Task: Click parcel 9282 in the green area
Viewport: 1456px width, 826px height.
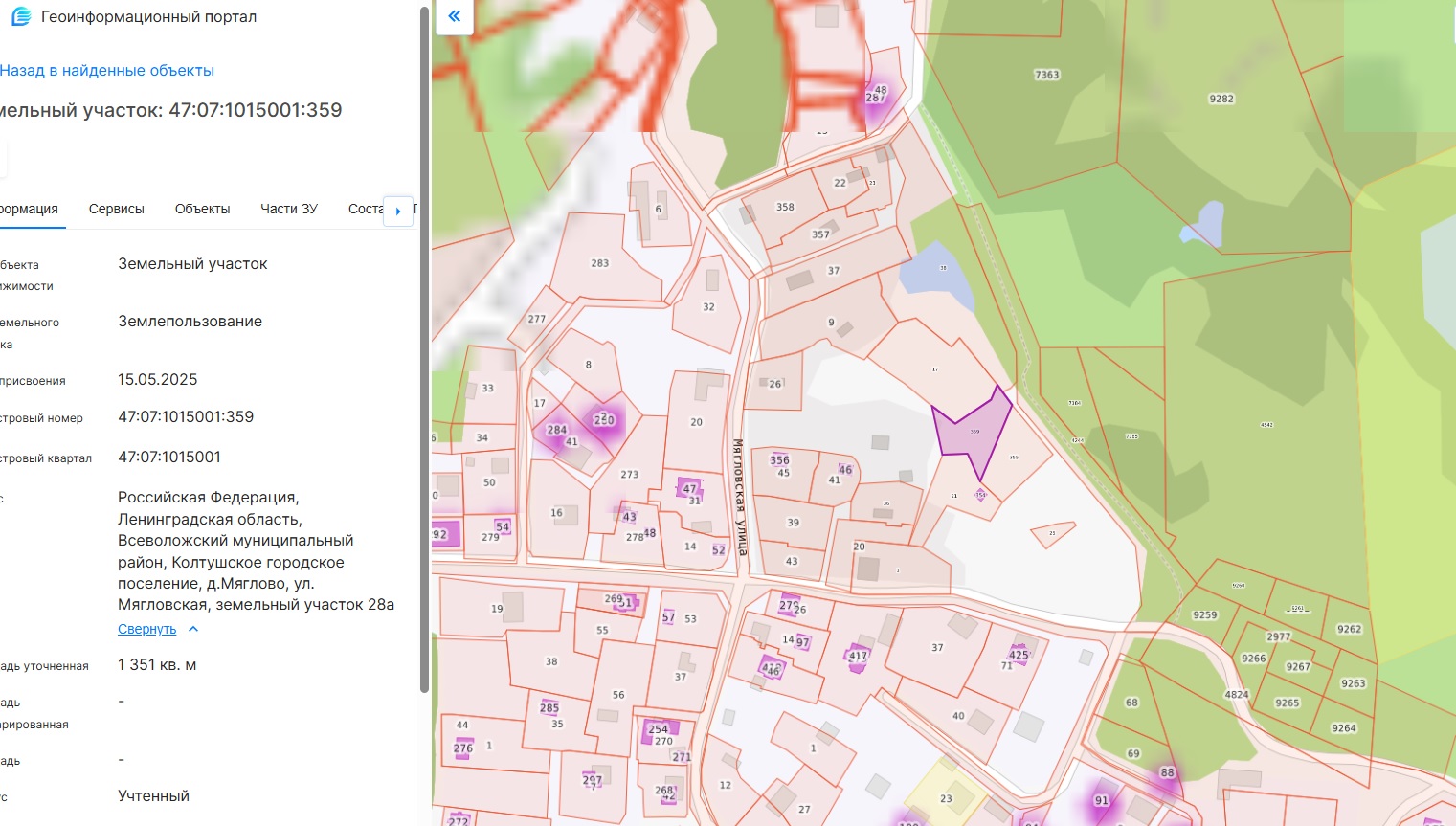Action: coord(1221,99)
